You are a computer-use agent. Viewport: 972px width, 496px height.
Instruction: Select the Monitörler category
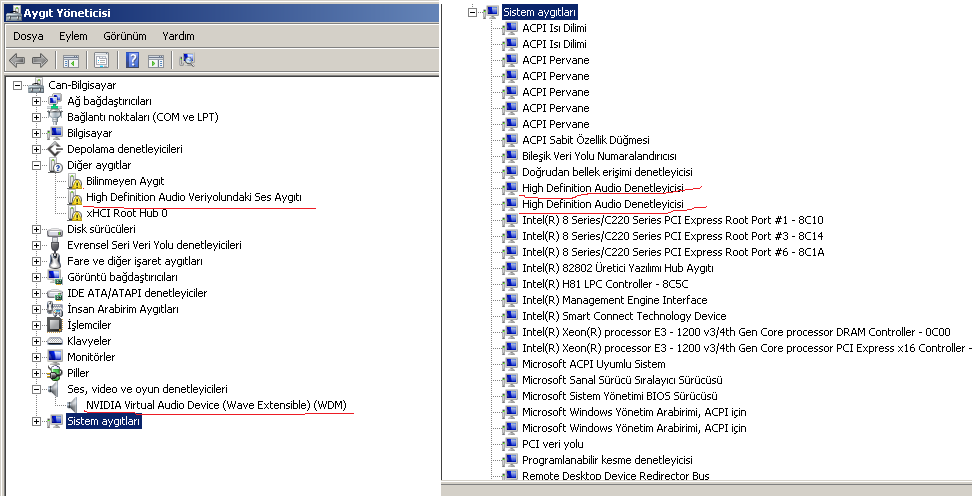(x=90, y=357)
